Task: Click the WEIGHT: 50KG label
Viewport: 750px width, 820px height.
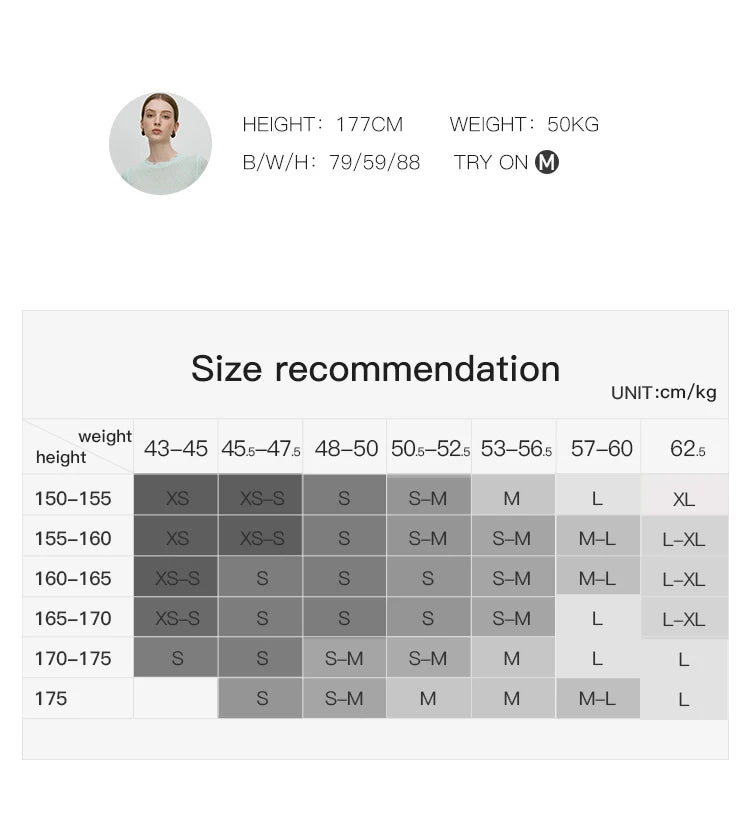Action: tap(524, 125)
